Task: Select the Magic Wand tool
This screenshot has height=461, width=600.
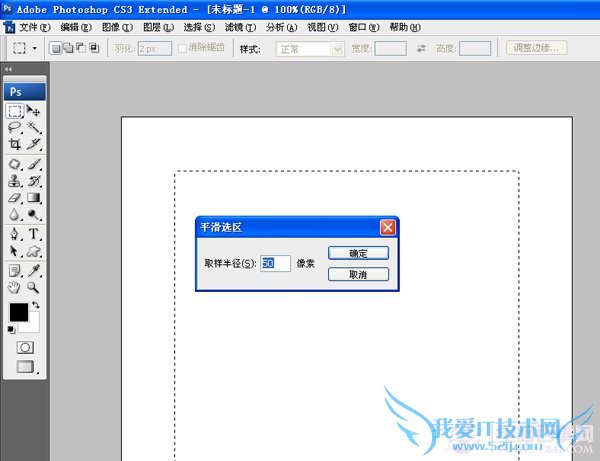Action: coord(34,127)
